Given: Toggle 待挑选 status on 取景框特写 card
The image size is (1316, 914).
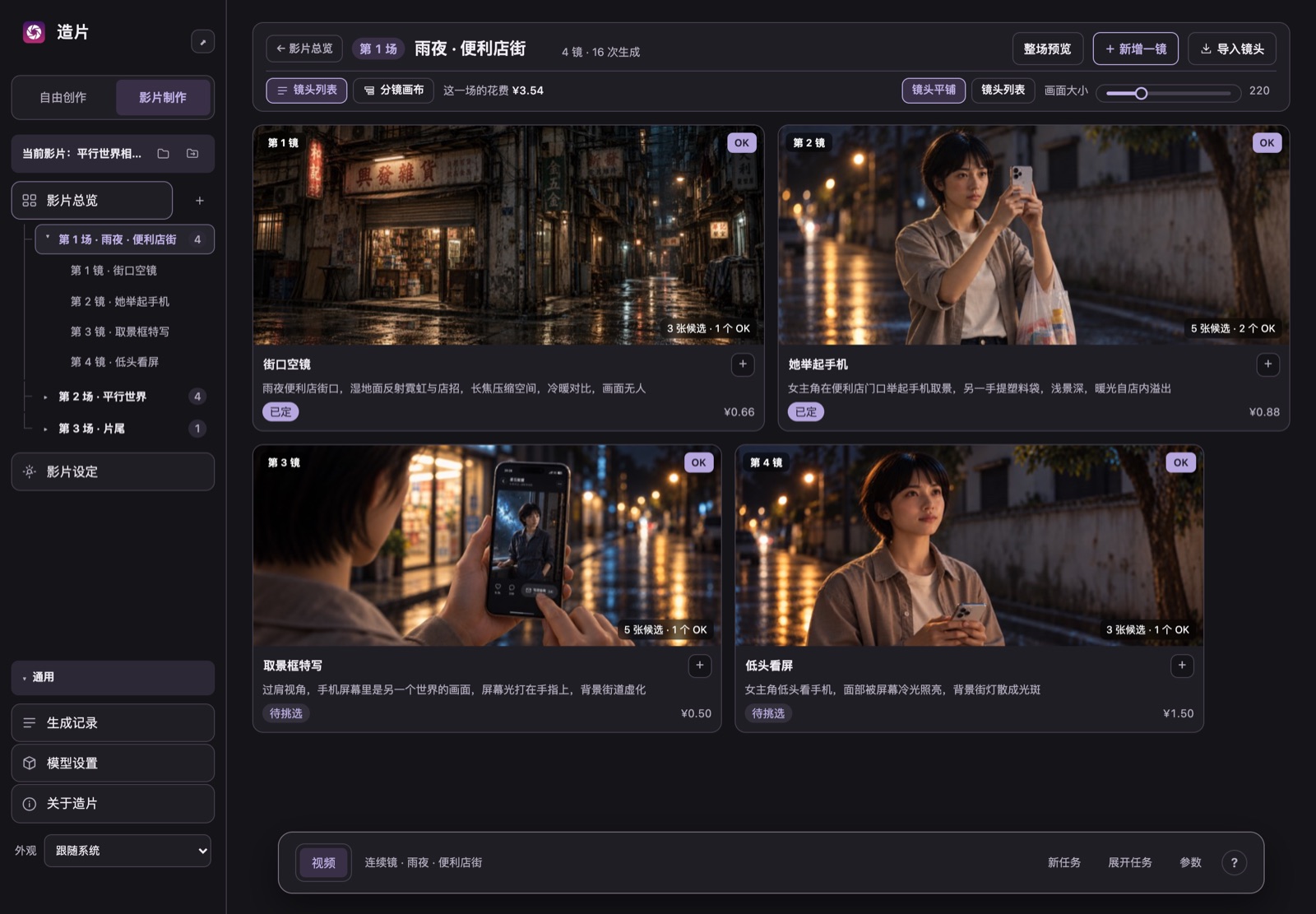Looking at the screenshot, I should [286, 713].
